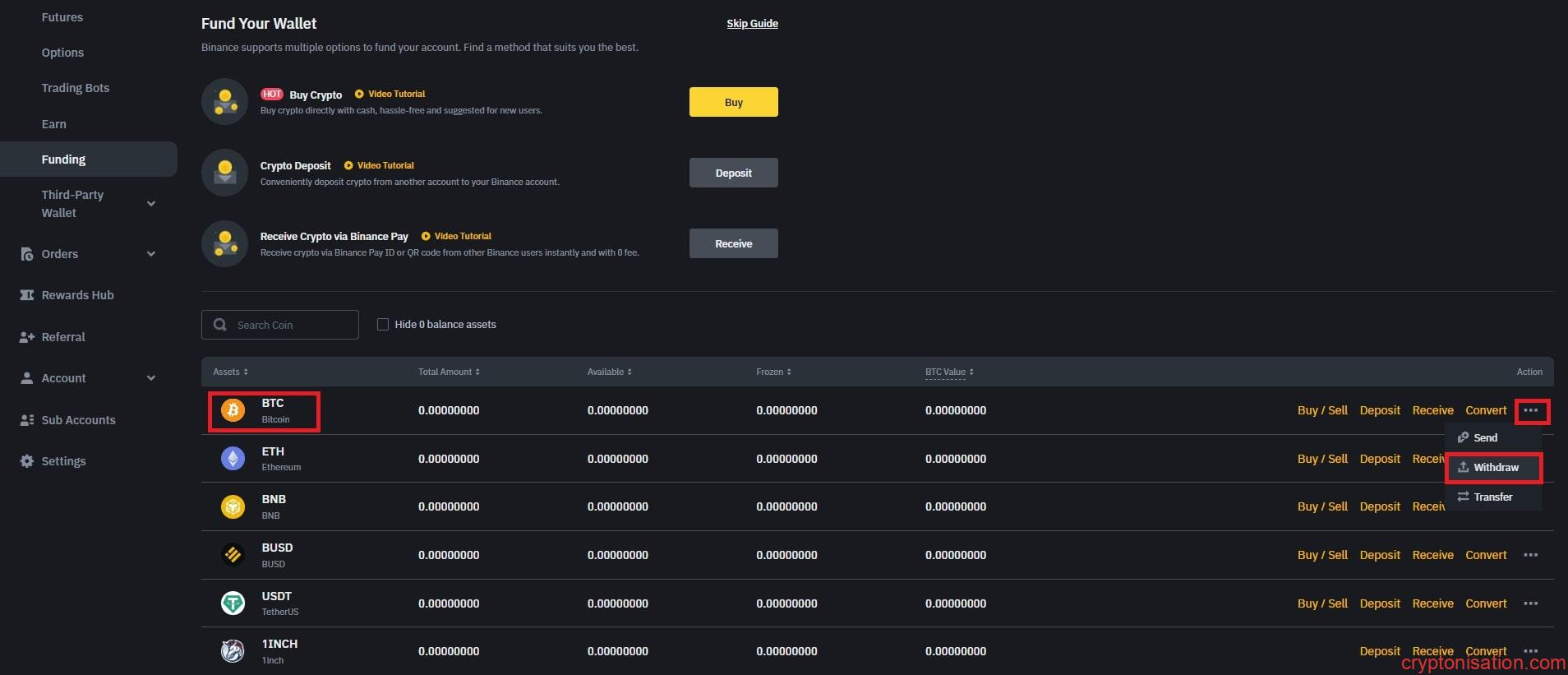This screenshot has height=675, width=1568.
Task: Click the USDT Tether coin icon
Action: point(233,603)
